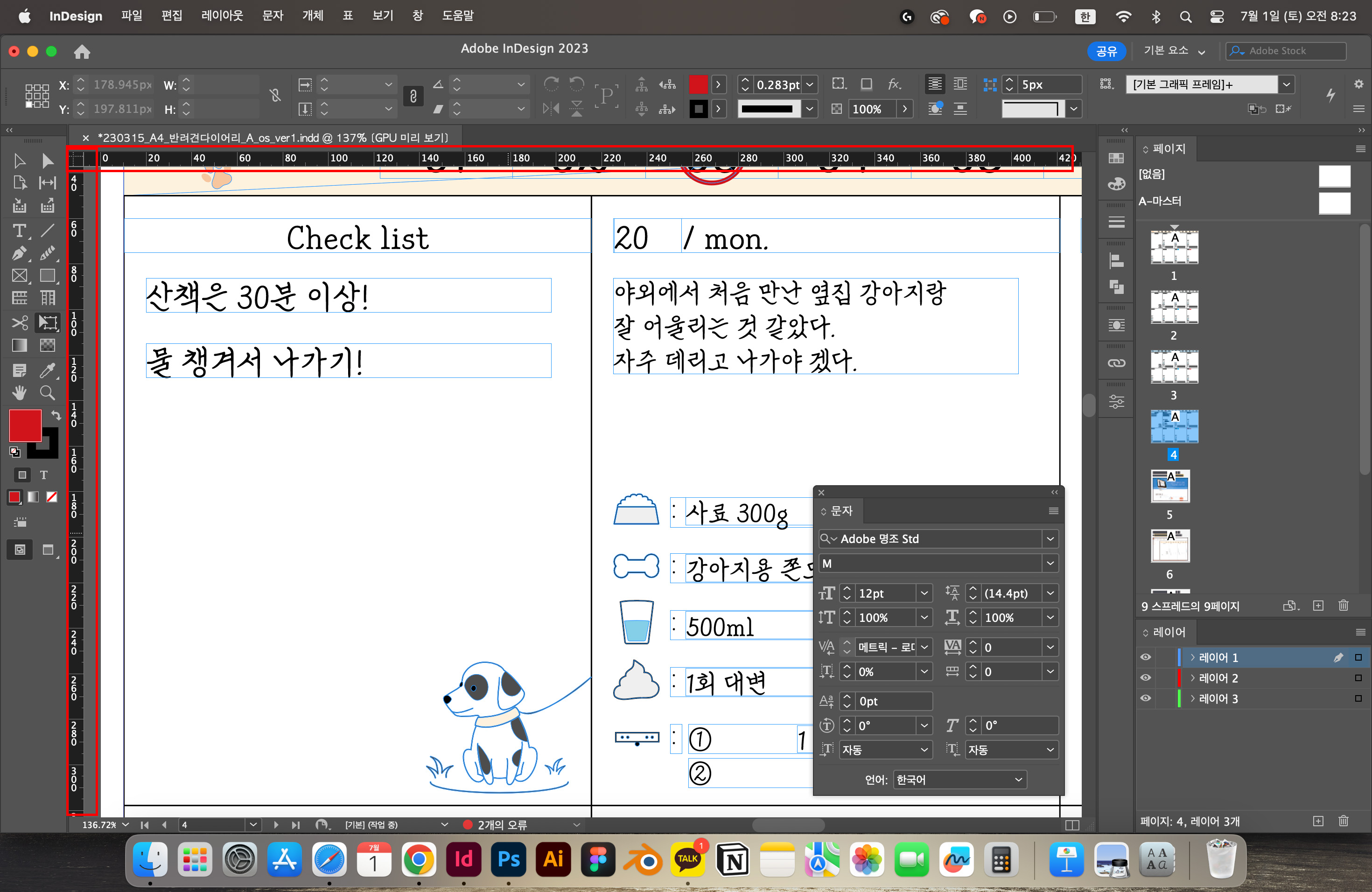Go to the previous page
1372x892 pixels.
point(165,824)
